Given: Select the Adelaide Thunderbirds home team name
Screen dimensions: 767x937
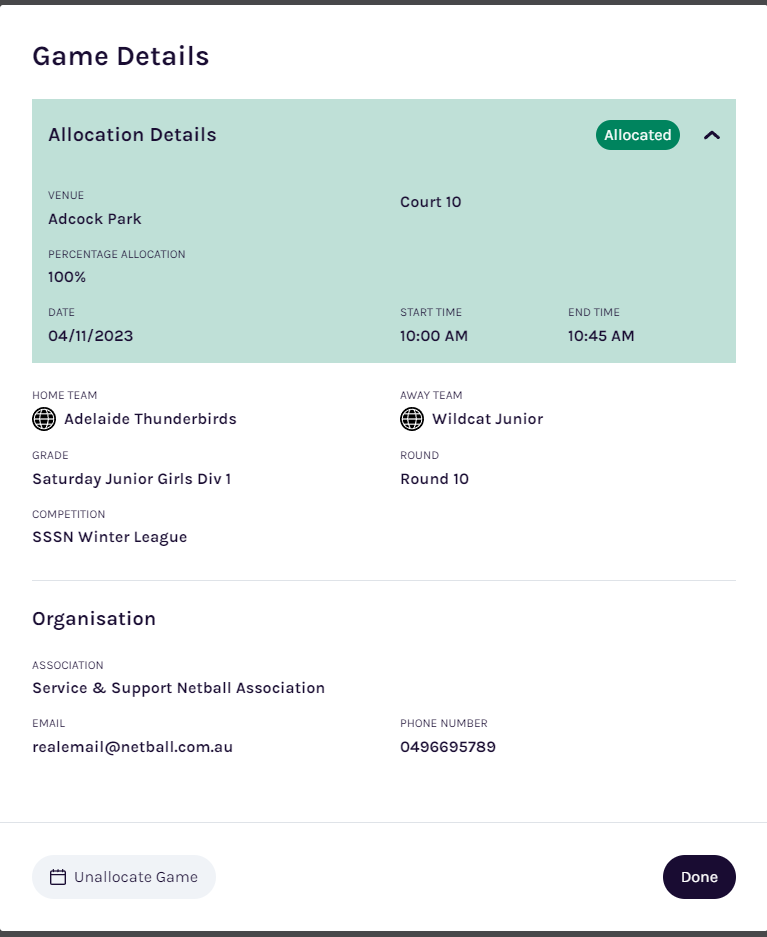Looking at the screenshot, I should [x=150, y=419].
